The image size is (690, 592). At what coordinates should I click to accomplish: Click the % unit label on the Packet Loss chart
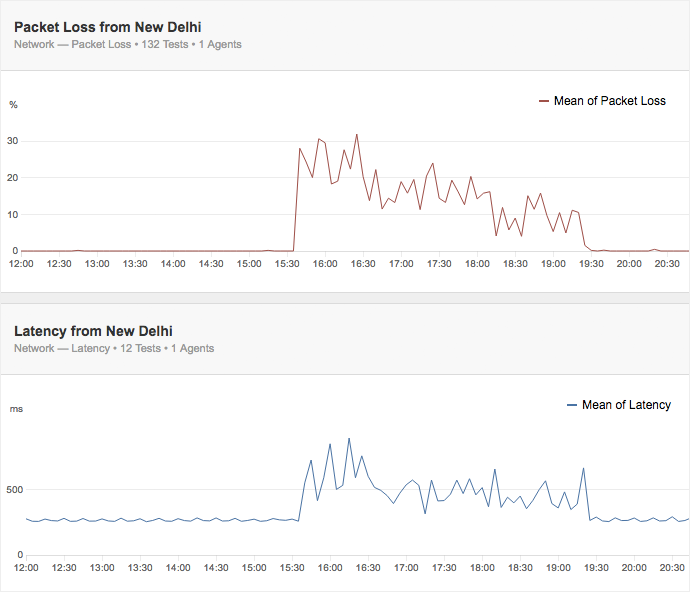13,104
